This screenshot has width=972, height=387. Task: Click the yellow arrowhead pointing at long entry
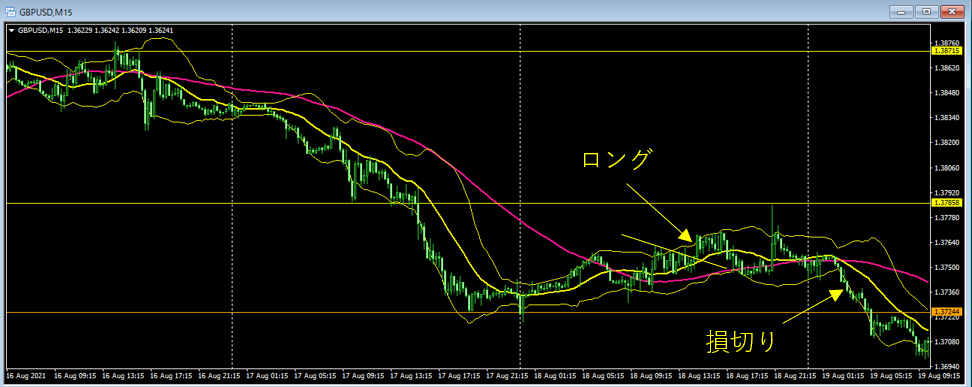[686, 235]
